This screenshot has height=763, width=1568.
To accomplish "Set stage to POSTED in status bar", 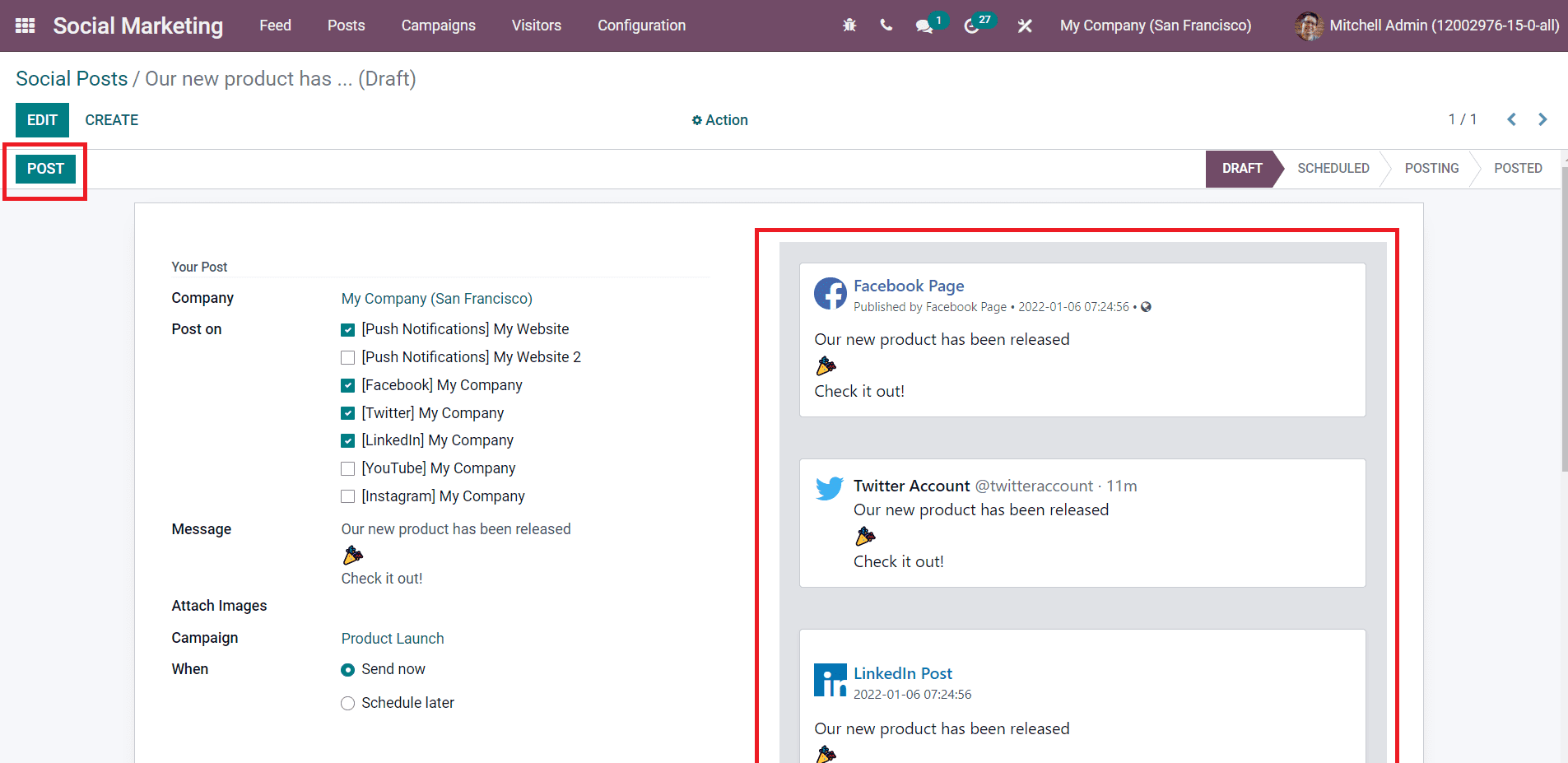I will click(1517, 169).
